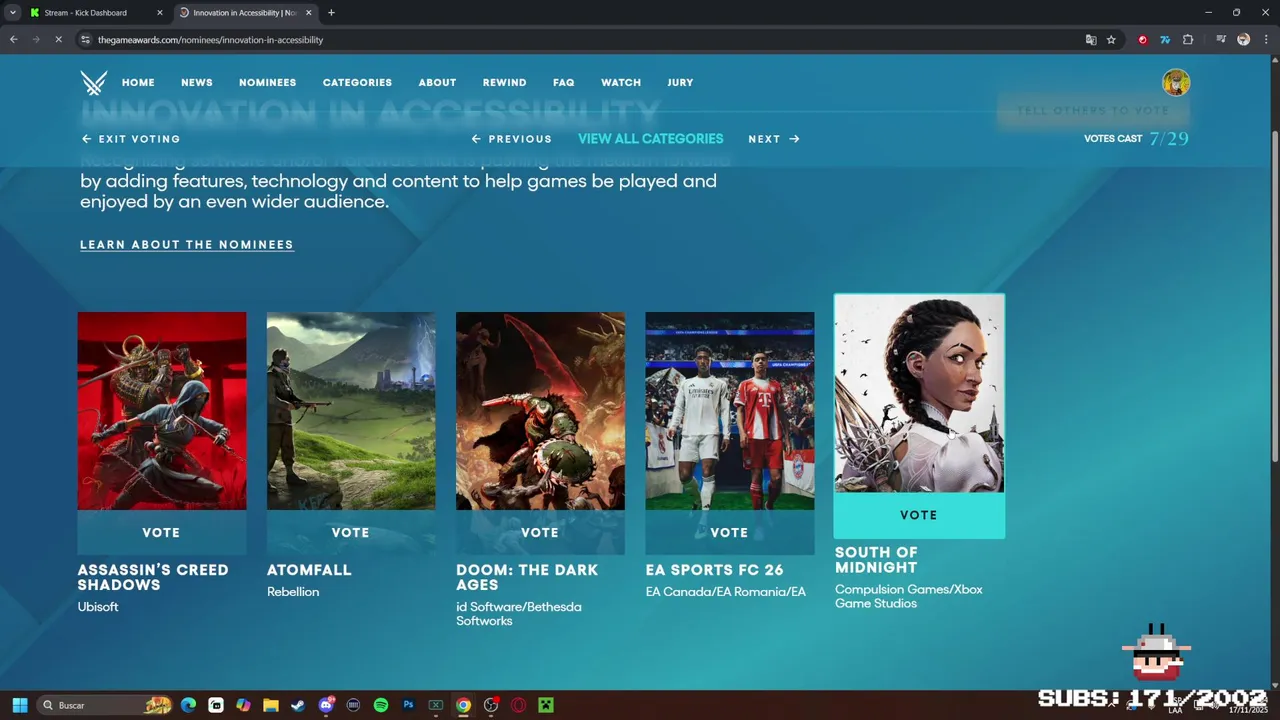Open the WATCH menu item
This screenshot has height=720, width=1280.
pyautogui.click(x=621, y=83)
